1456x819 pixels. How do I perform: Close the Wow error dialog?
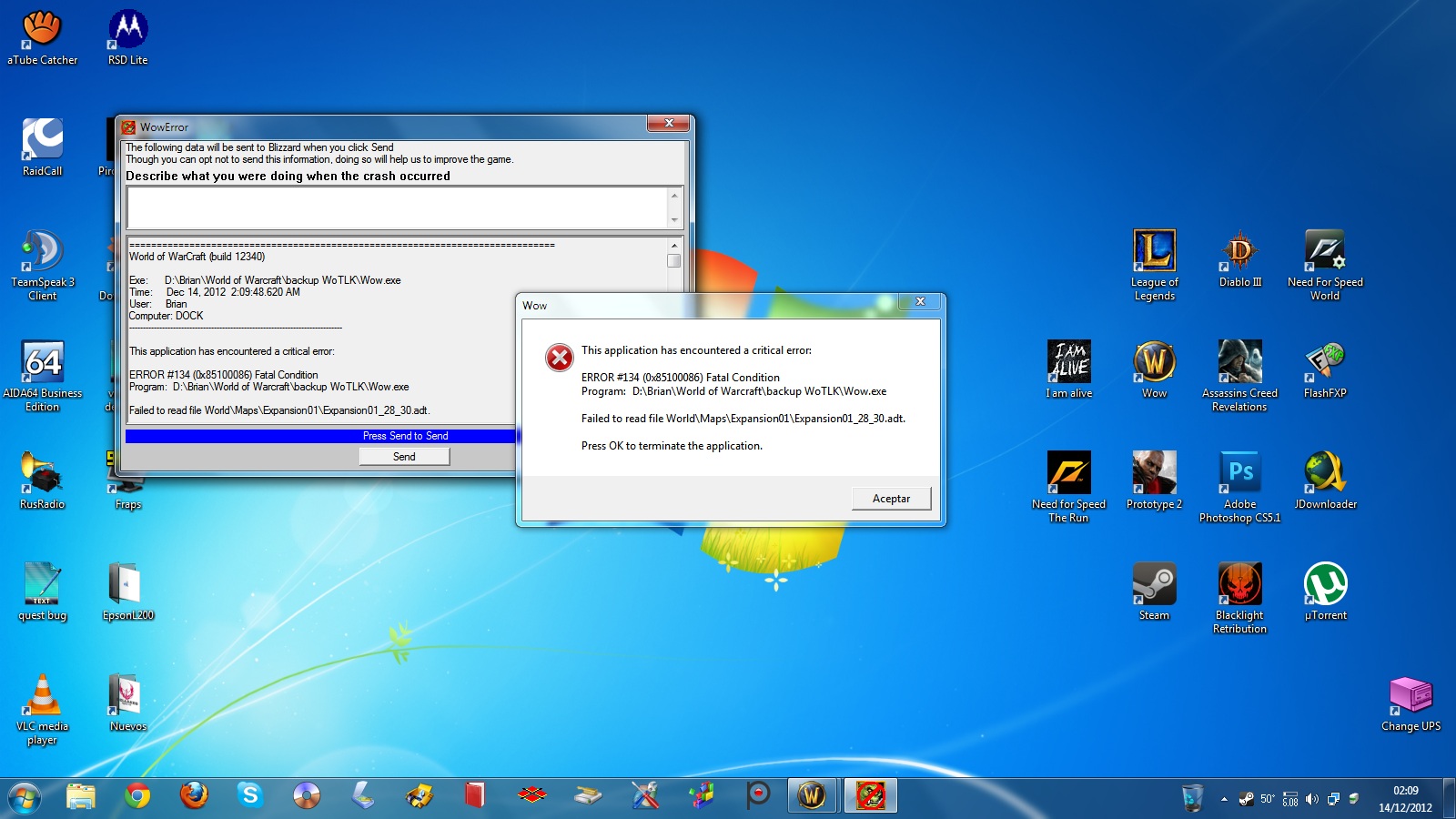[x=920, y=301]
